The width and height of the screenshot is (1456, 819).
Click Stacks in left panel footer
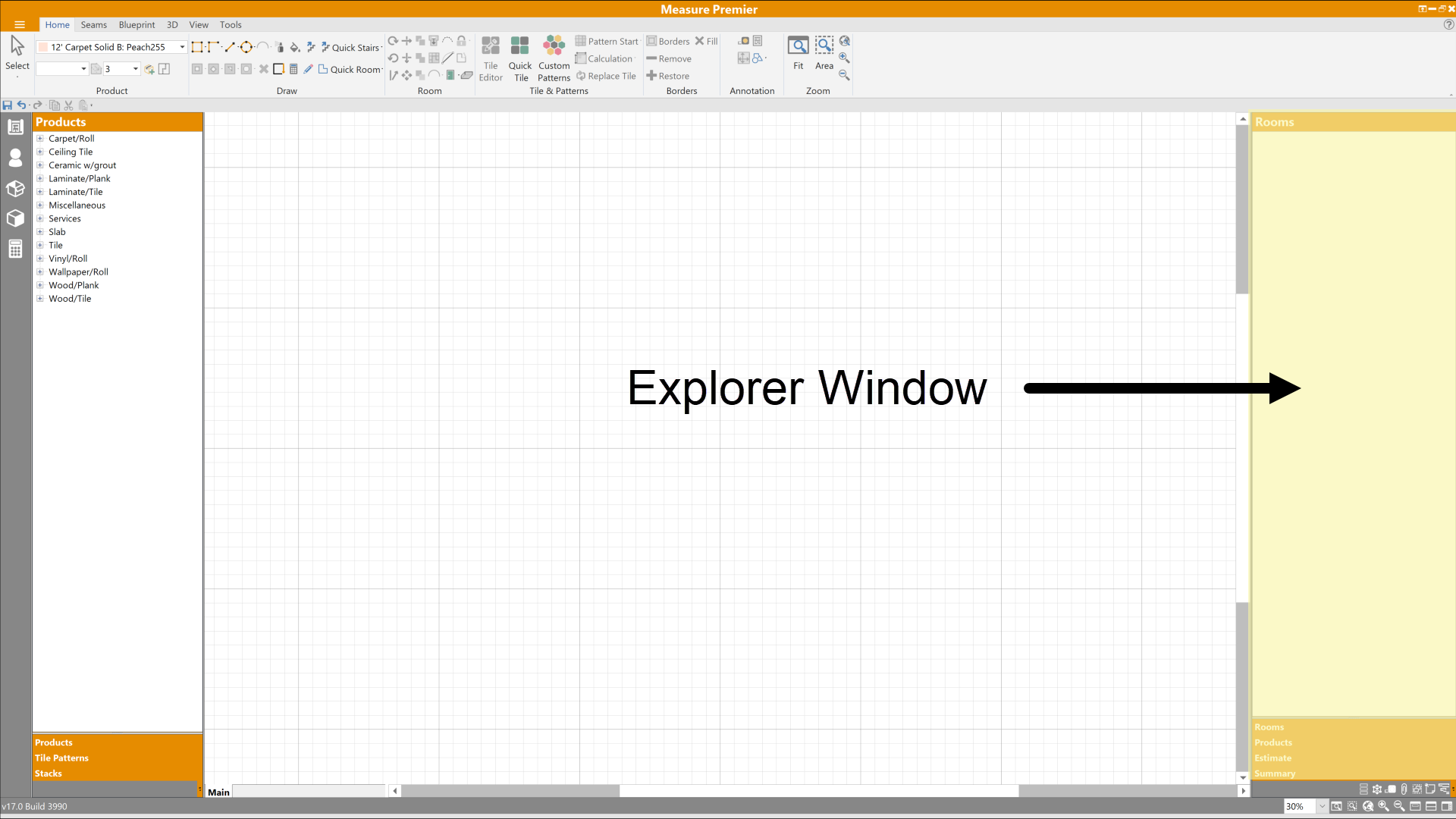(x=49, y=773)
